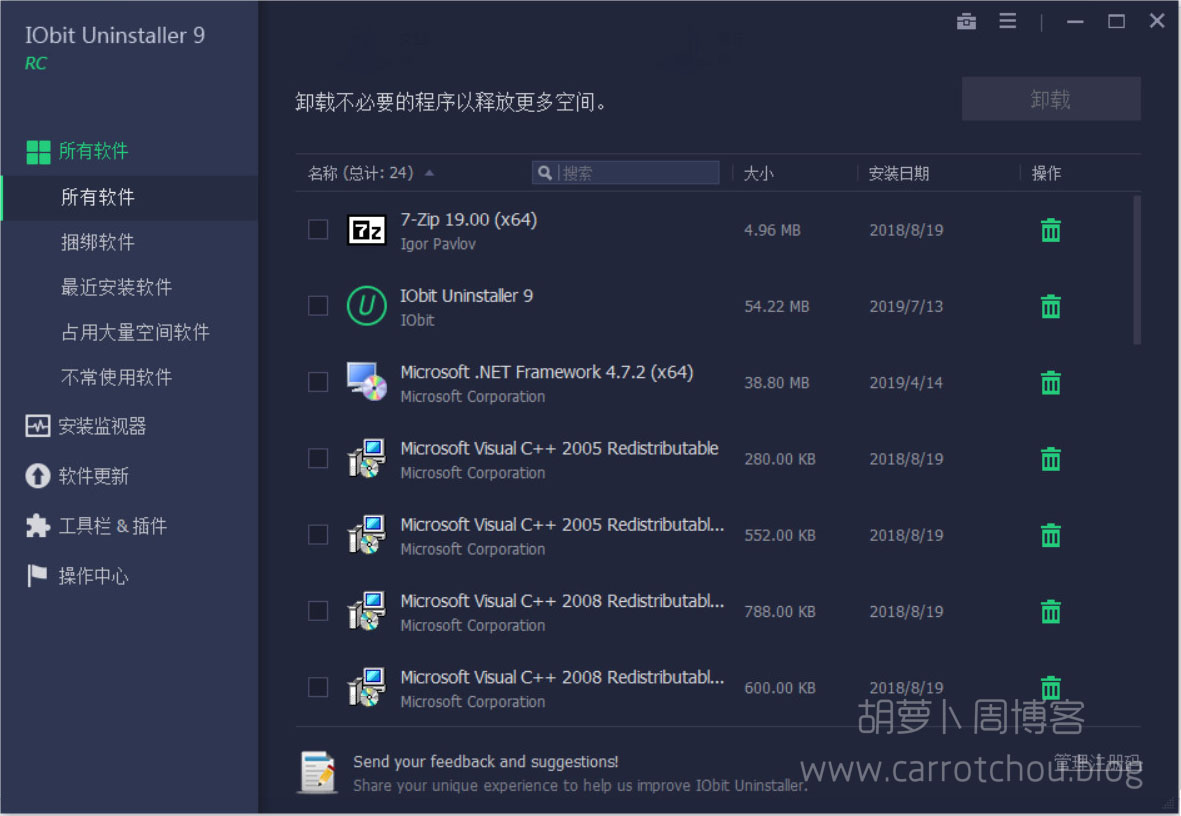The height and width of the screenshot is (816, 1181).
Task: Open the hamburger options menu
Action: click(1007, 21)
